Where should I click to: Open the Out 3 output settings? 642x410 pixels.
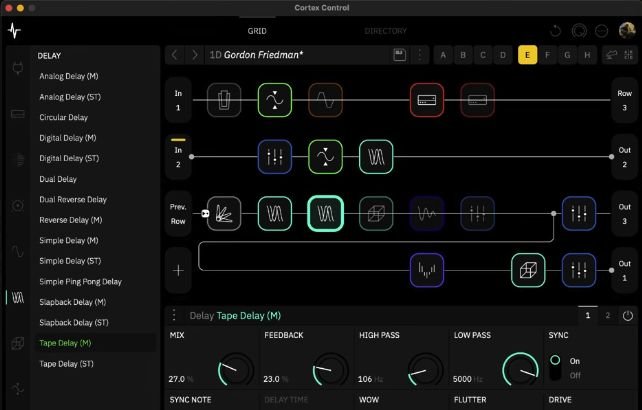pyautogui.click(x=624, y=213)
